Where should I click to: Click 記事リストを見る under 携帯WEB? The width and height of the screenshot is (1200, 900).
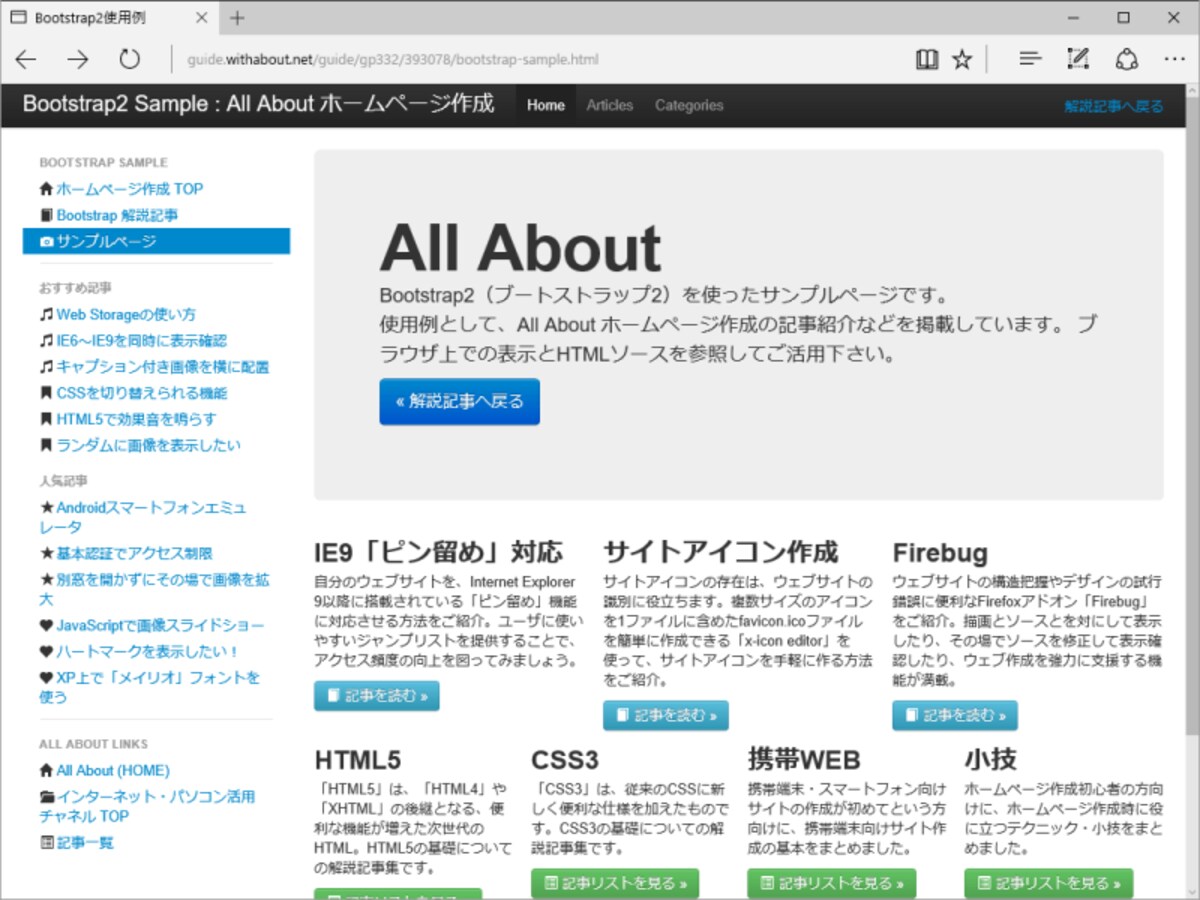pyautogui.click(x=832, y=884)
